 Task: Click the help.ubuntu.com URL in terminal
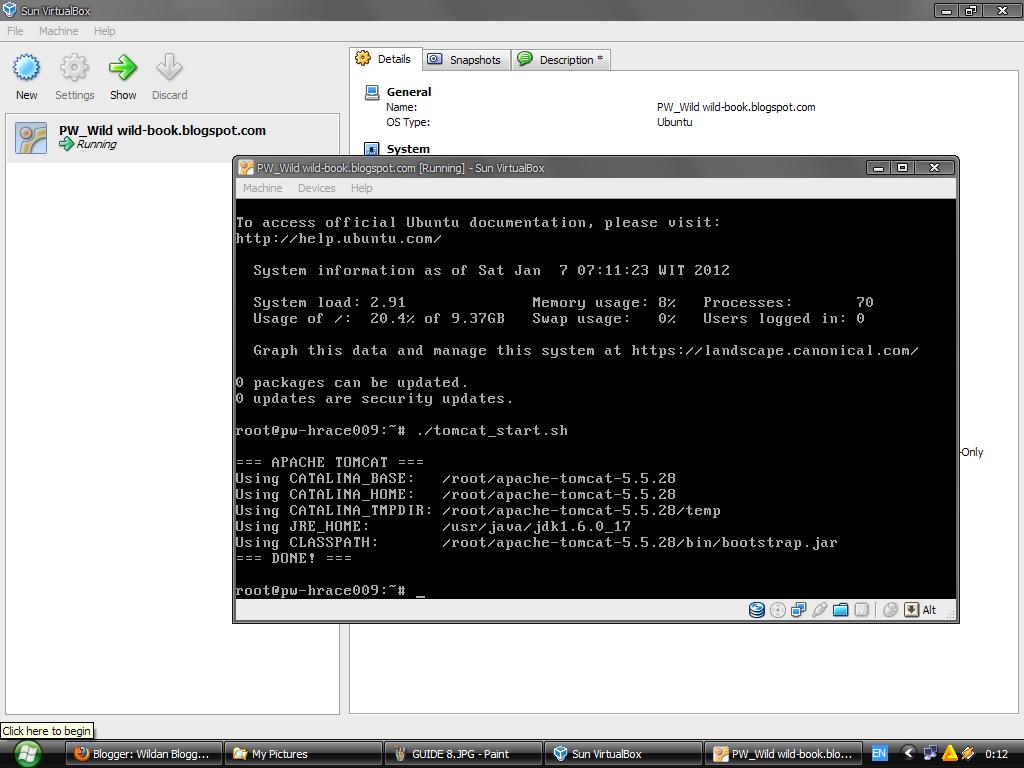339,238
